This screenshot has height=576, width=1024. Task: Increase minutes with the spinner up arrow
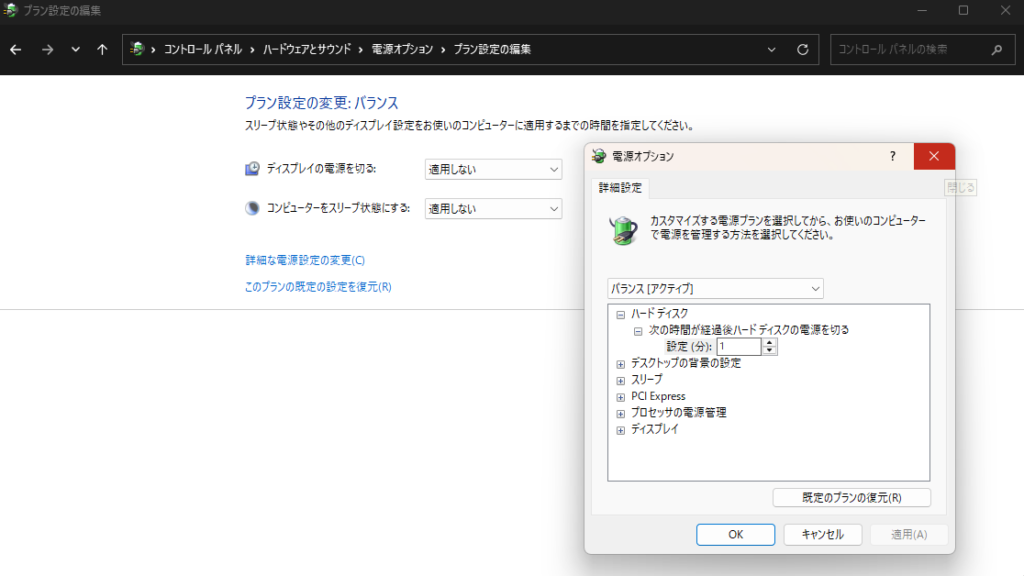[x=769, y=342]
